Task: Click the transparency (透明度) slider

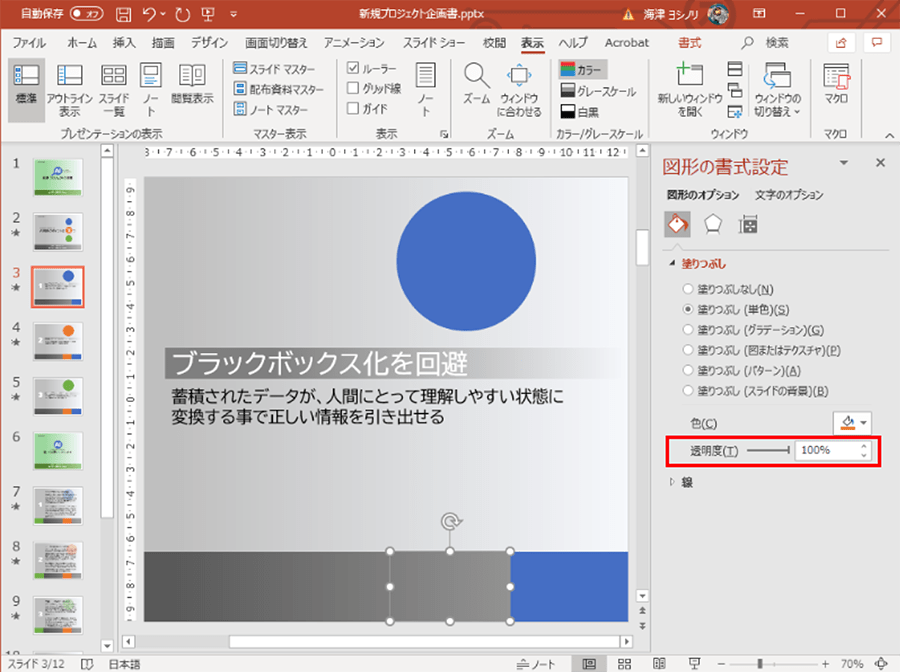Action: point(768,451)
